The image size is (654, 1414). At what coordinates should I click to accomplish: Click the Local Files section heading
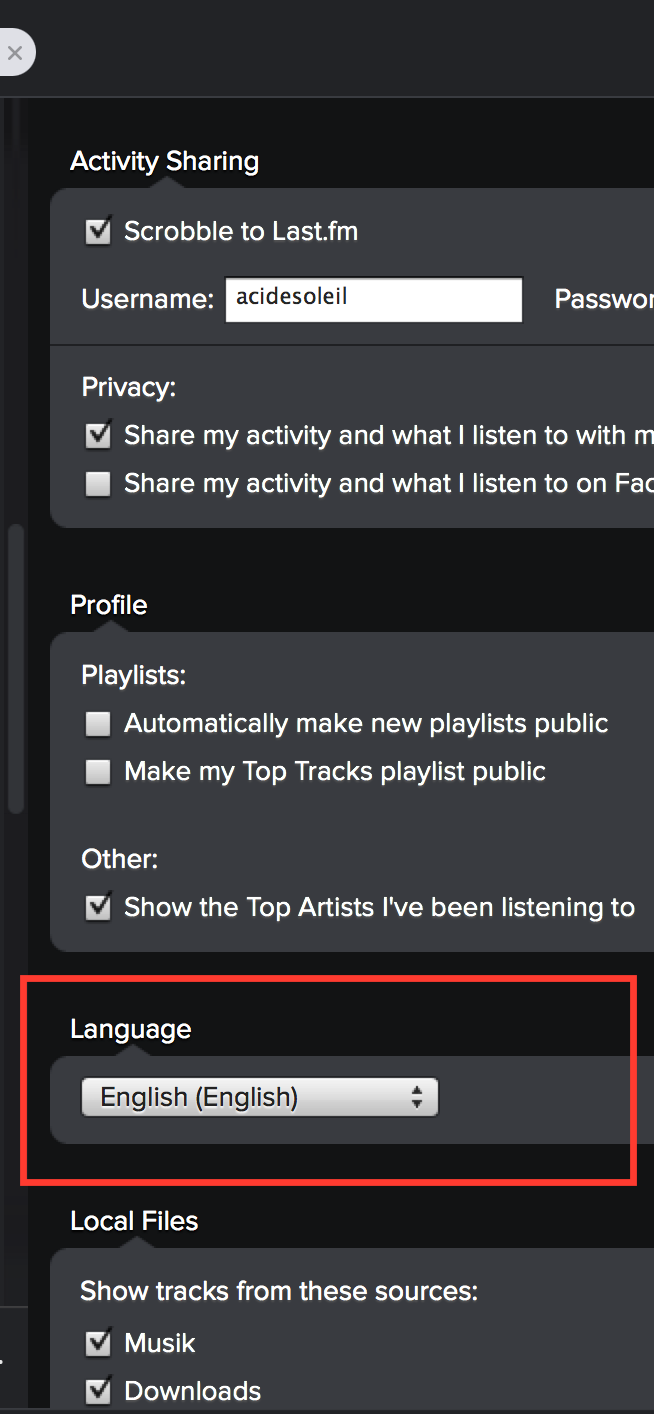pyautogui.click(x=134, y=1221)
